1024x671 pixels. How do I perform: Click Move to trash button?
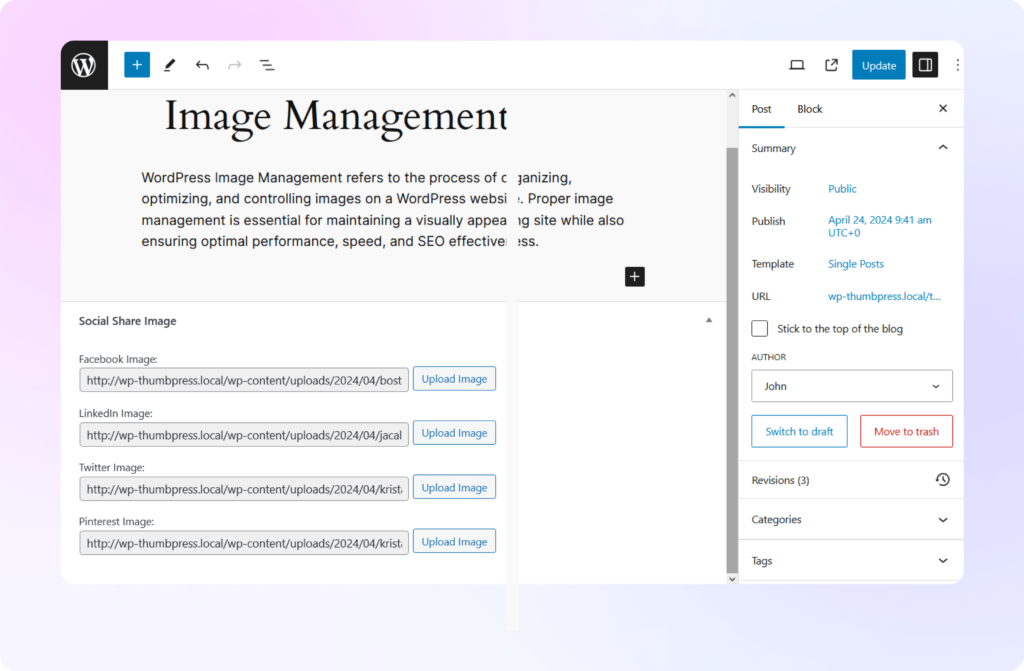(906, 431)
